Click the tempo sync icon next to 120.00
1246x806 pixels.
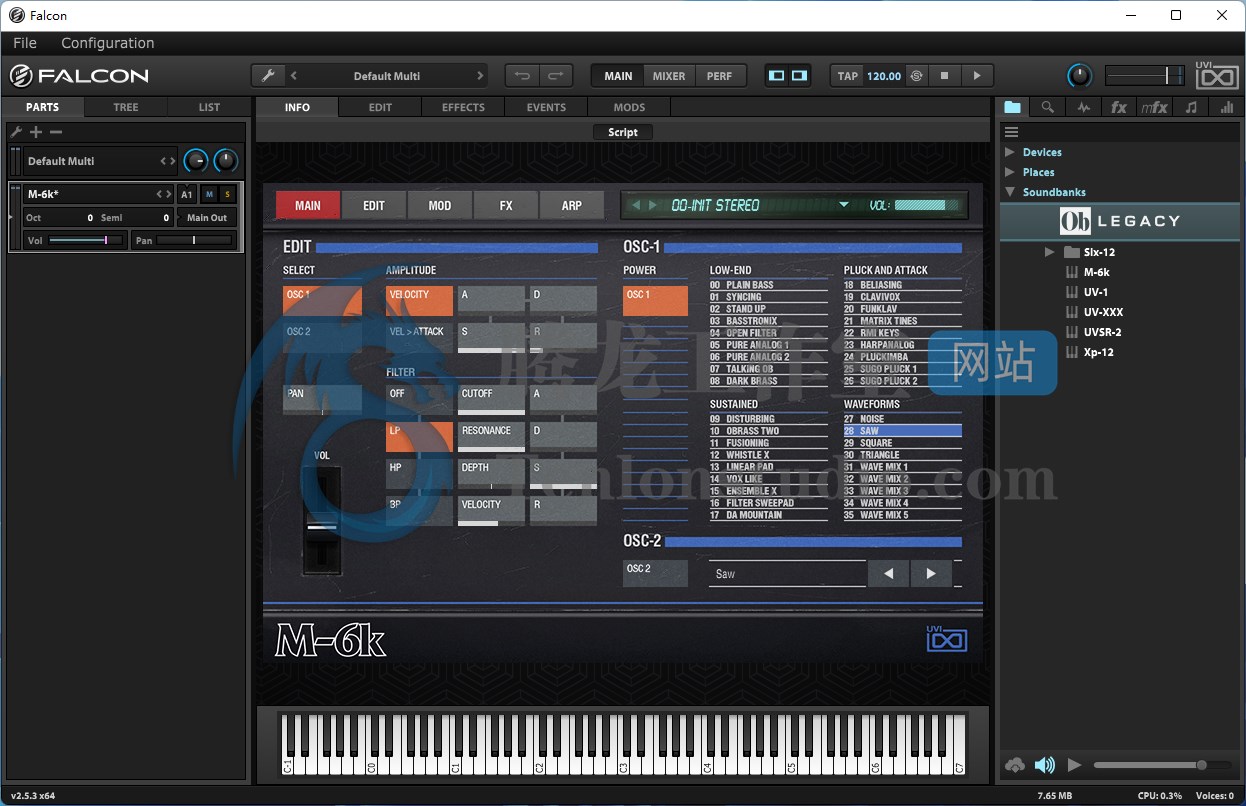916,76
